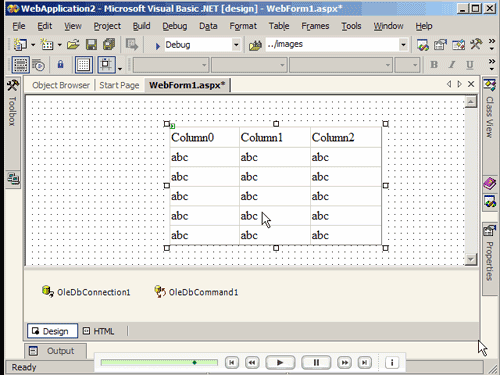Open the Project menu
This screenshot has width=500, height=375.
(107, 26)
